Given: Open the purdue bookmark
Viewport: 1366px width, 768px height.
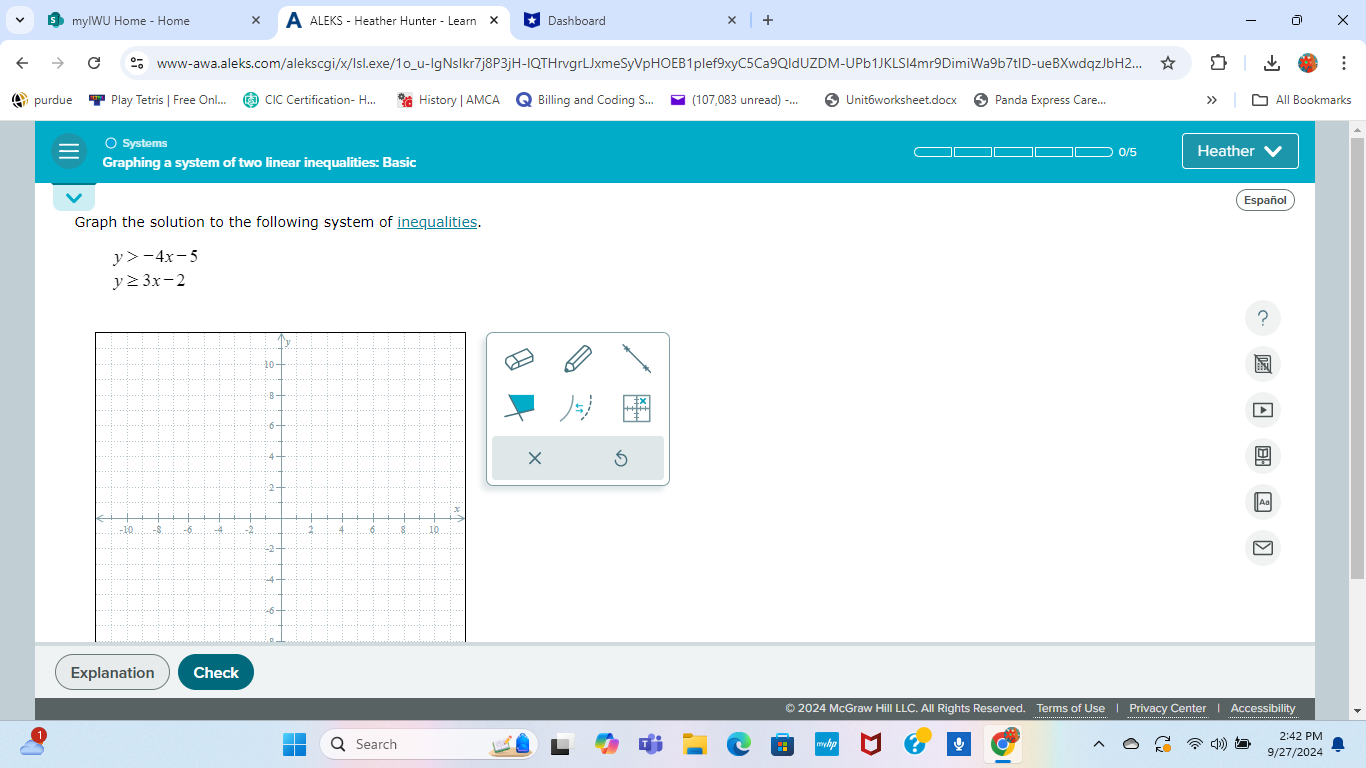Looking at the screenshot, I should (x=42, y=100).
